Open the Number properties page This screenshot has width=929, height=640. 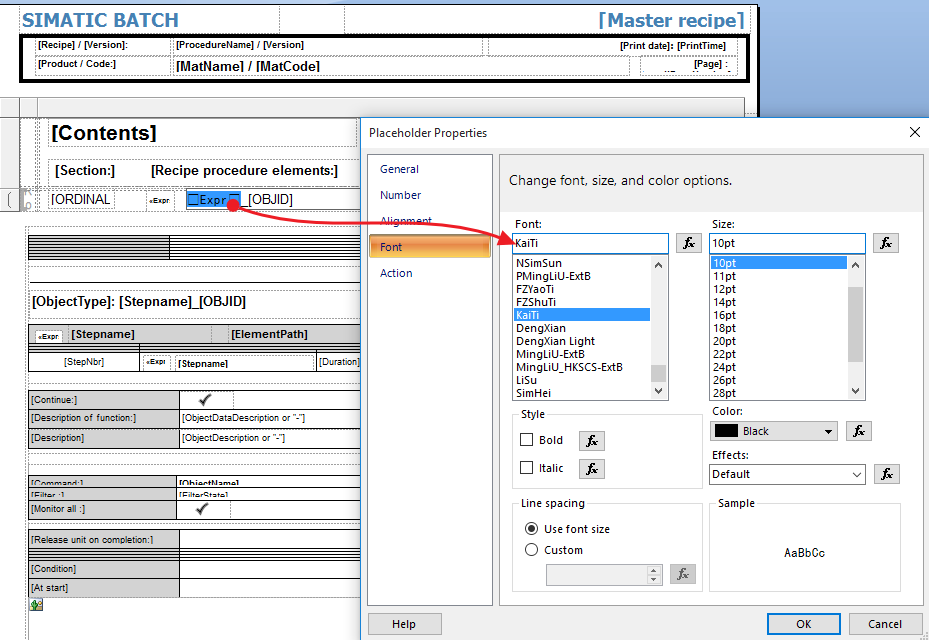(401, 195)
